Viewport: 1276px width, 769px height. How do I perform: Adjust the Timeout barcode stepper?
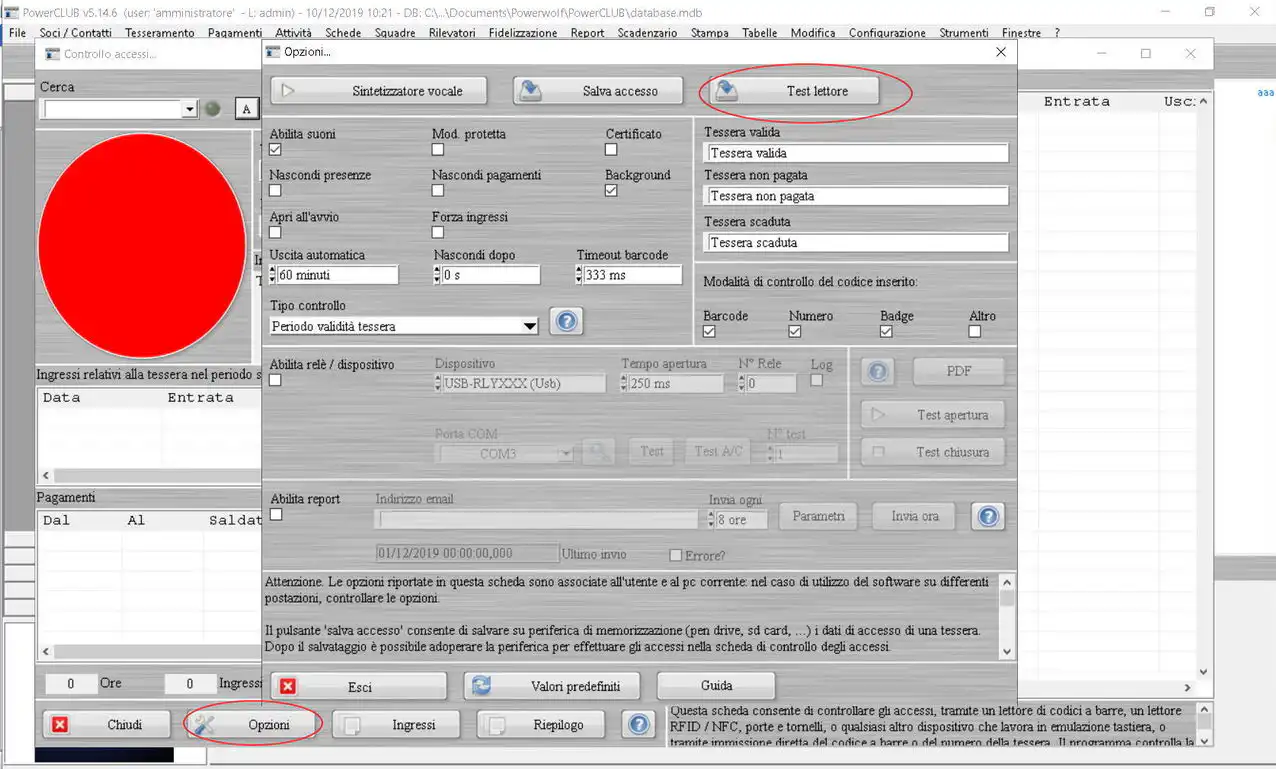pos(581,275)
